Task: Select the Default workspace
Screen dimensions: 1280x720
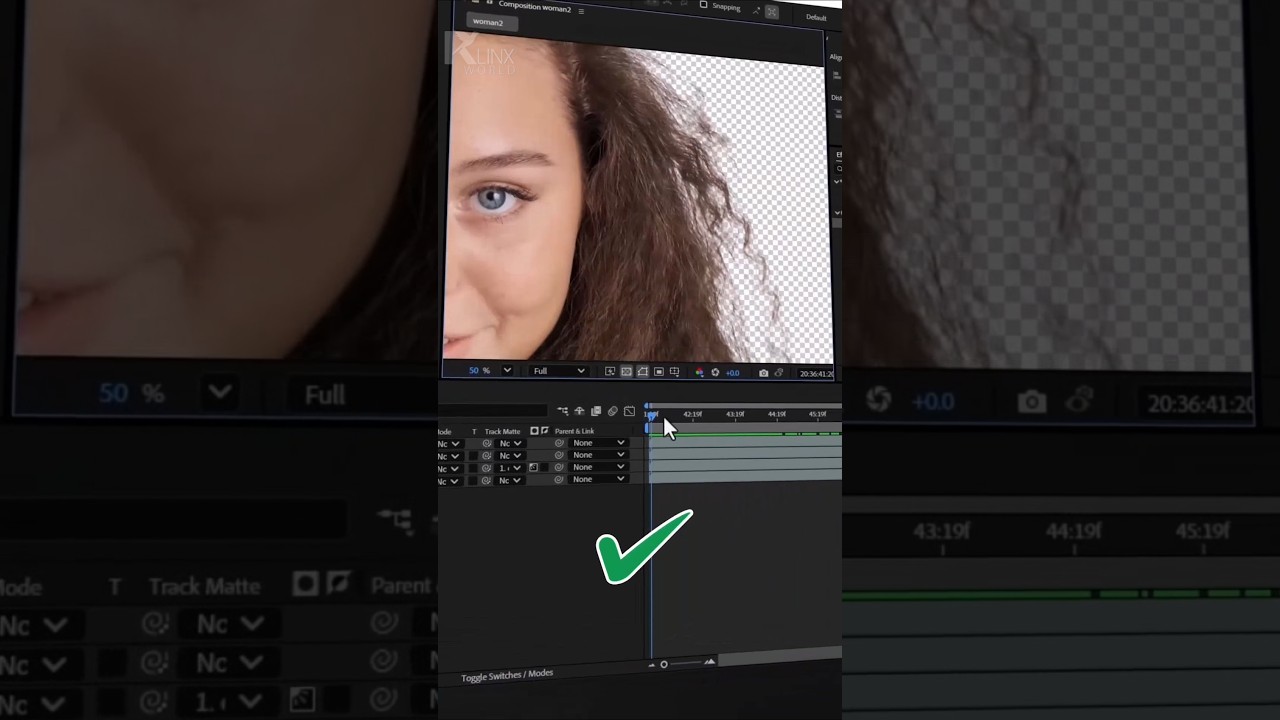Action: coord(816,17)
